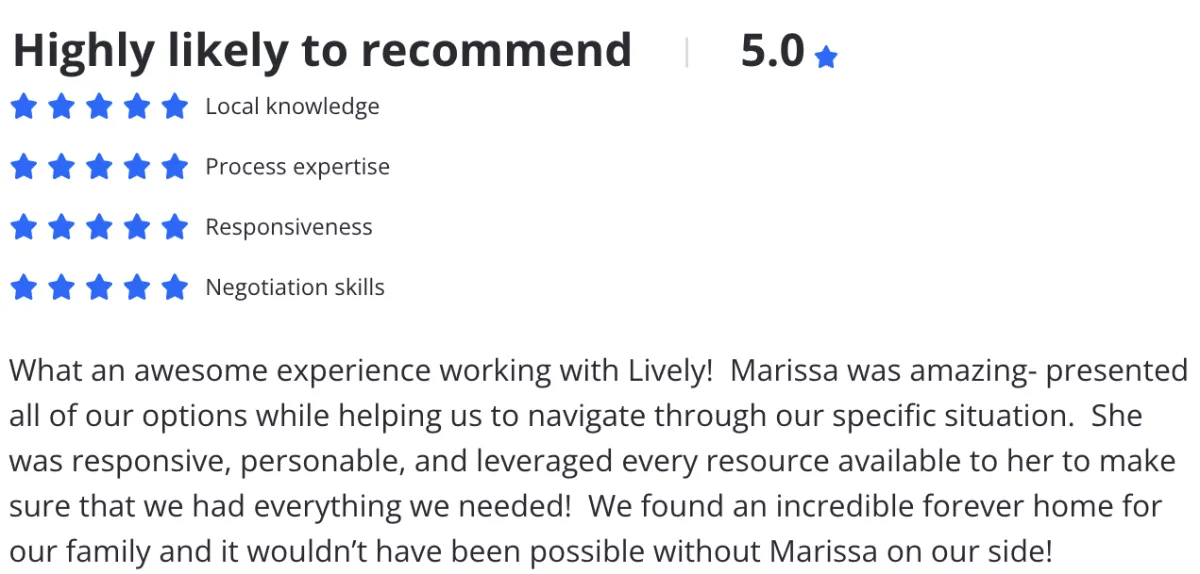1200x574 pixels.
Task: Click the first star of Process expertise
Action: click(x=23, y=166)
